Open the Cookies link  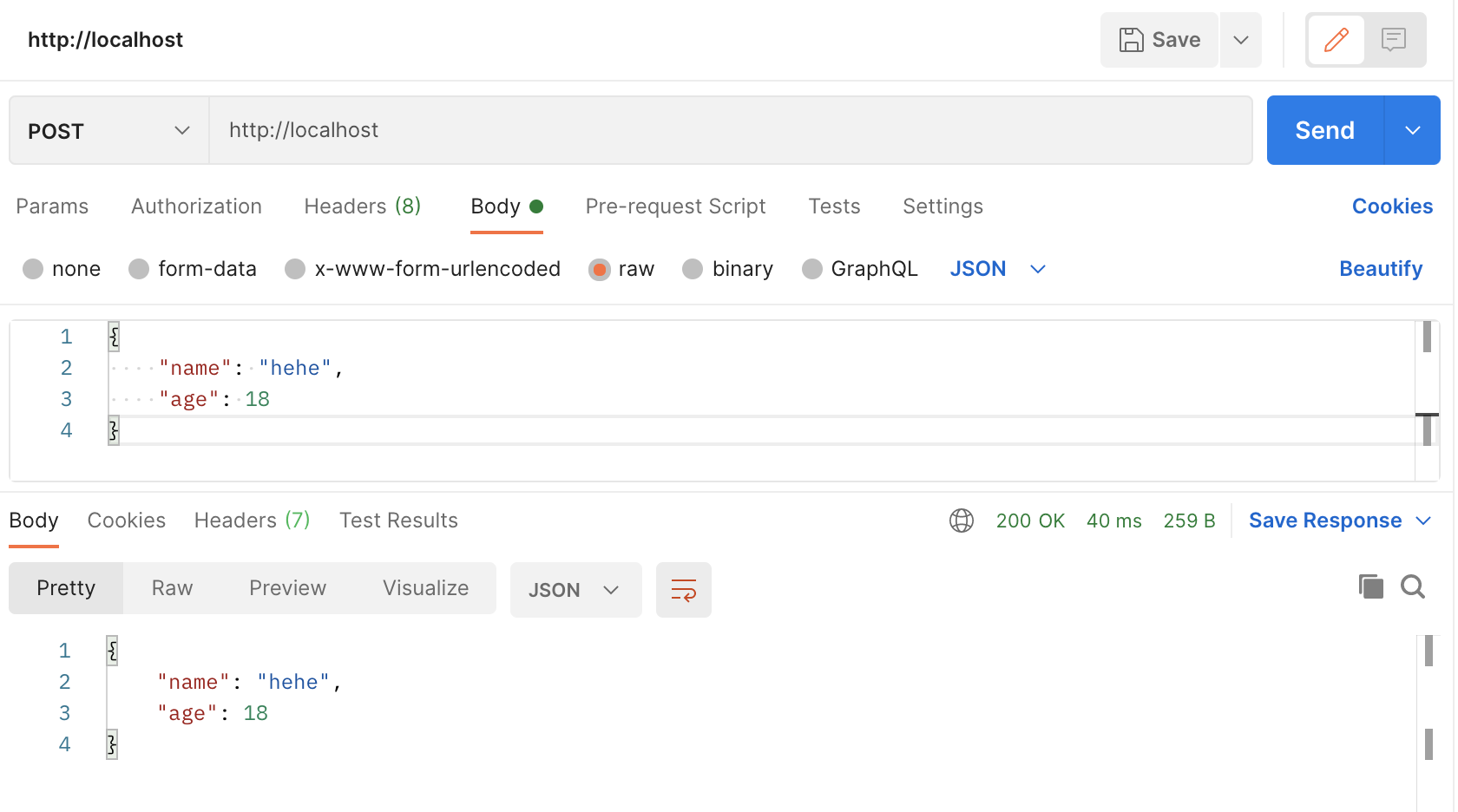point(1392,206)
